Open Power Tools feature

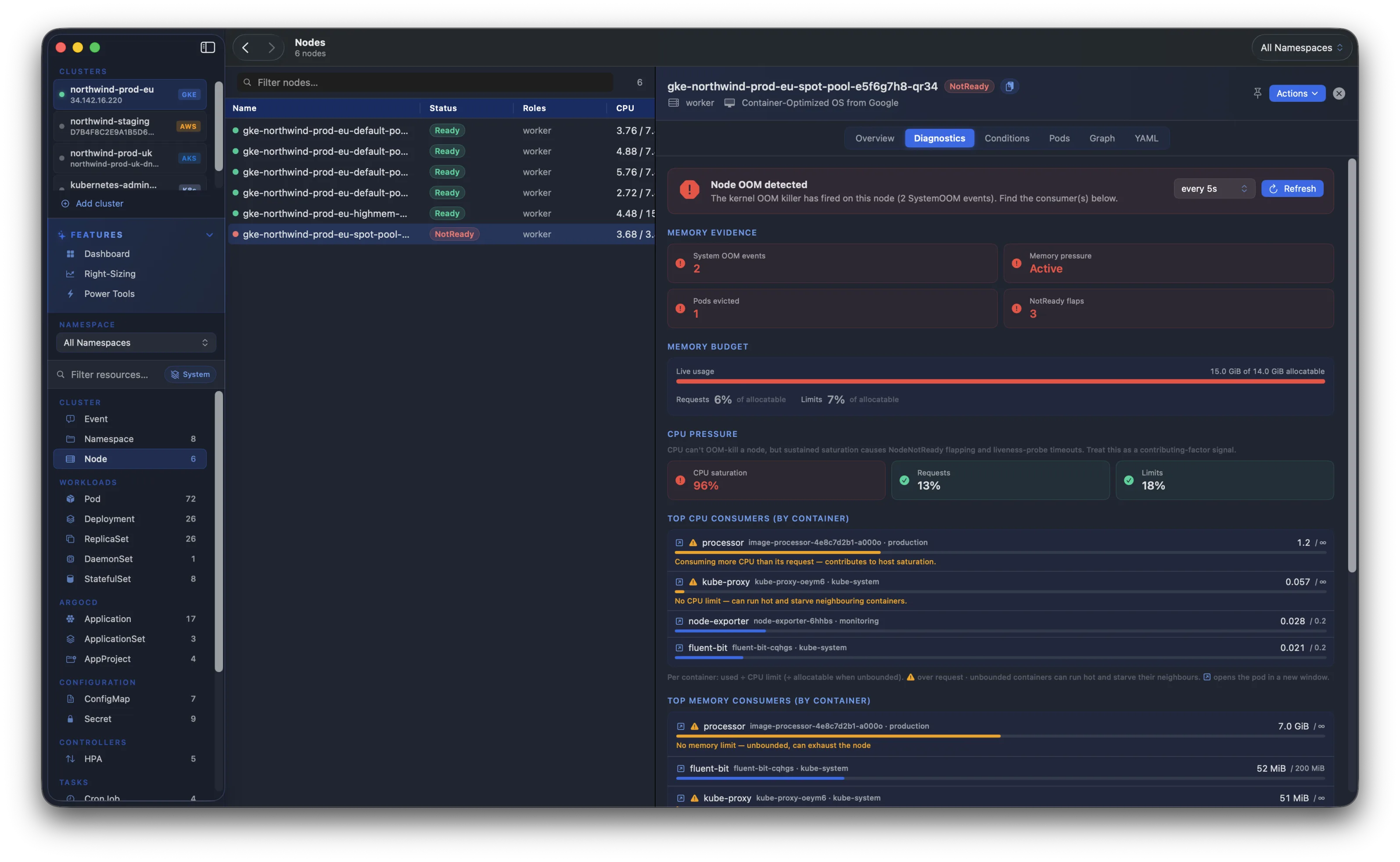(130, 293)
